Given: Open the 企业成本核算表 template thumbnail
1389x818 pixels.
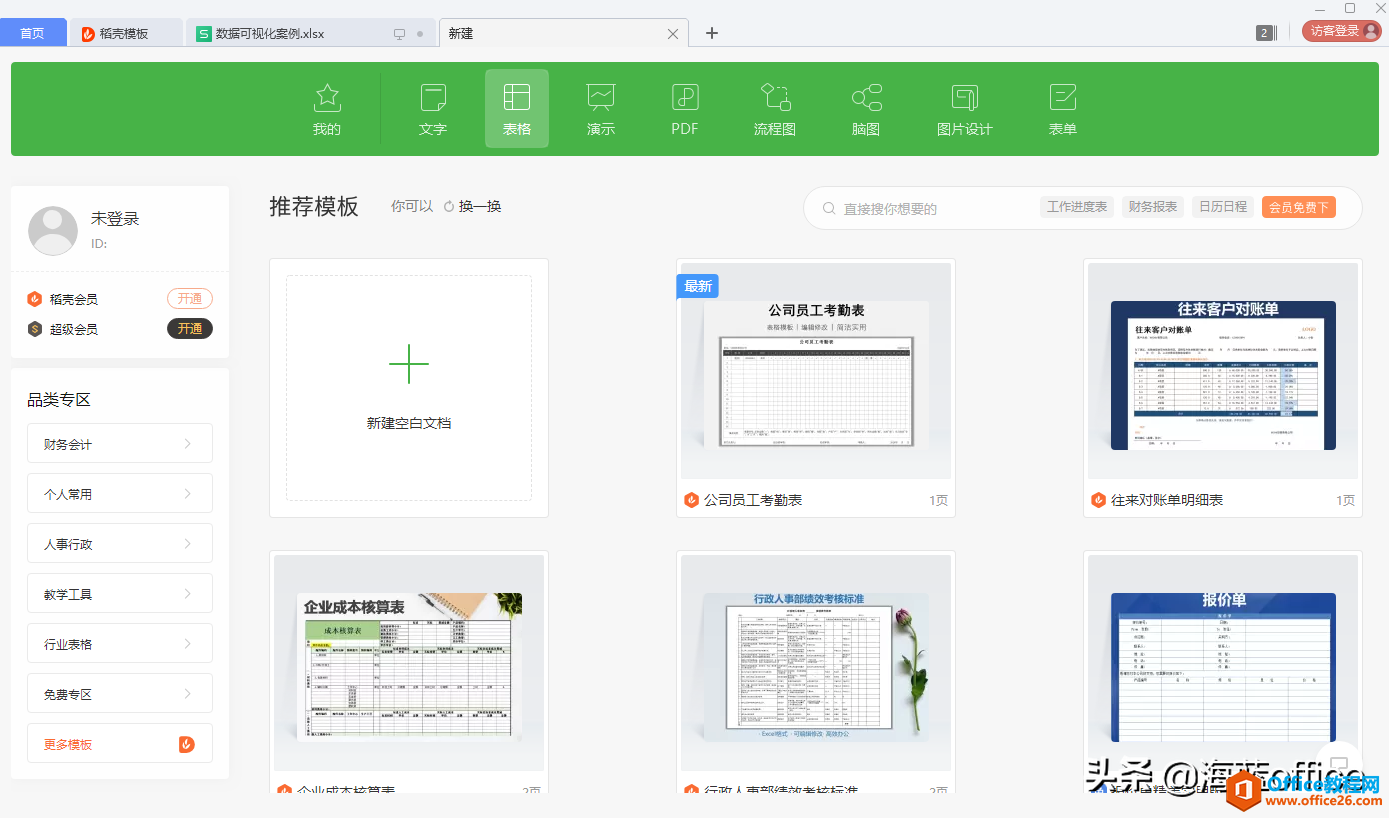Looking at the screenshot, I should [409, 663].
